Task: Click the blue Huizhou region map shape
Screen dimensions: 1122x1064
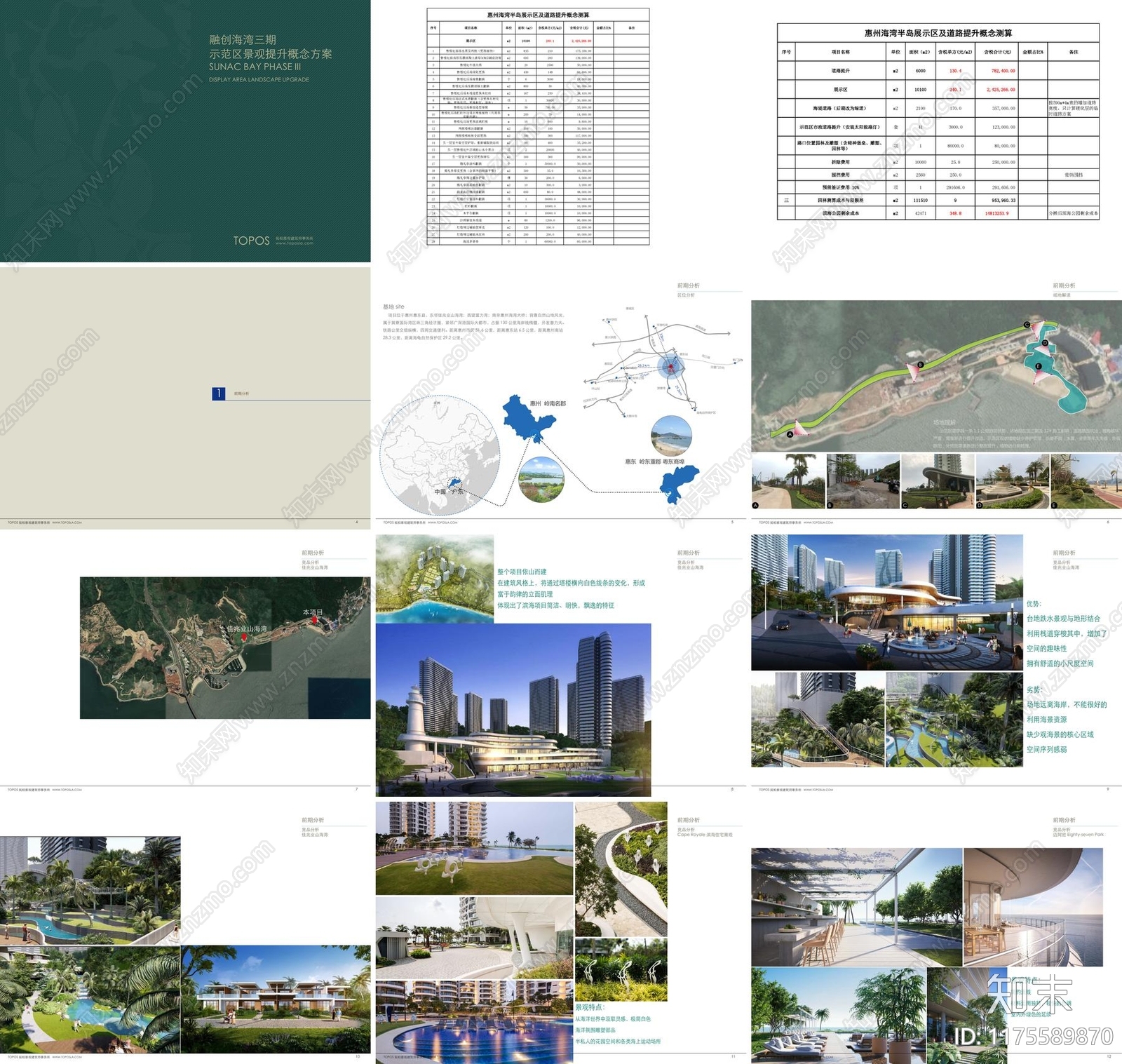Action: pos(528,417)
